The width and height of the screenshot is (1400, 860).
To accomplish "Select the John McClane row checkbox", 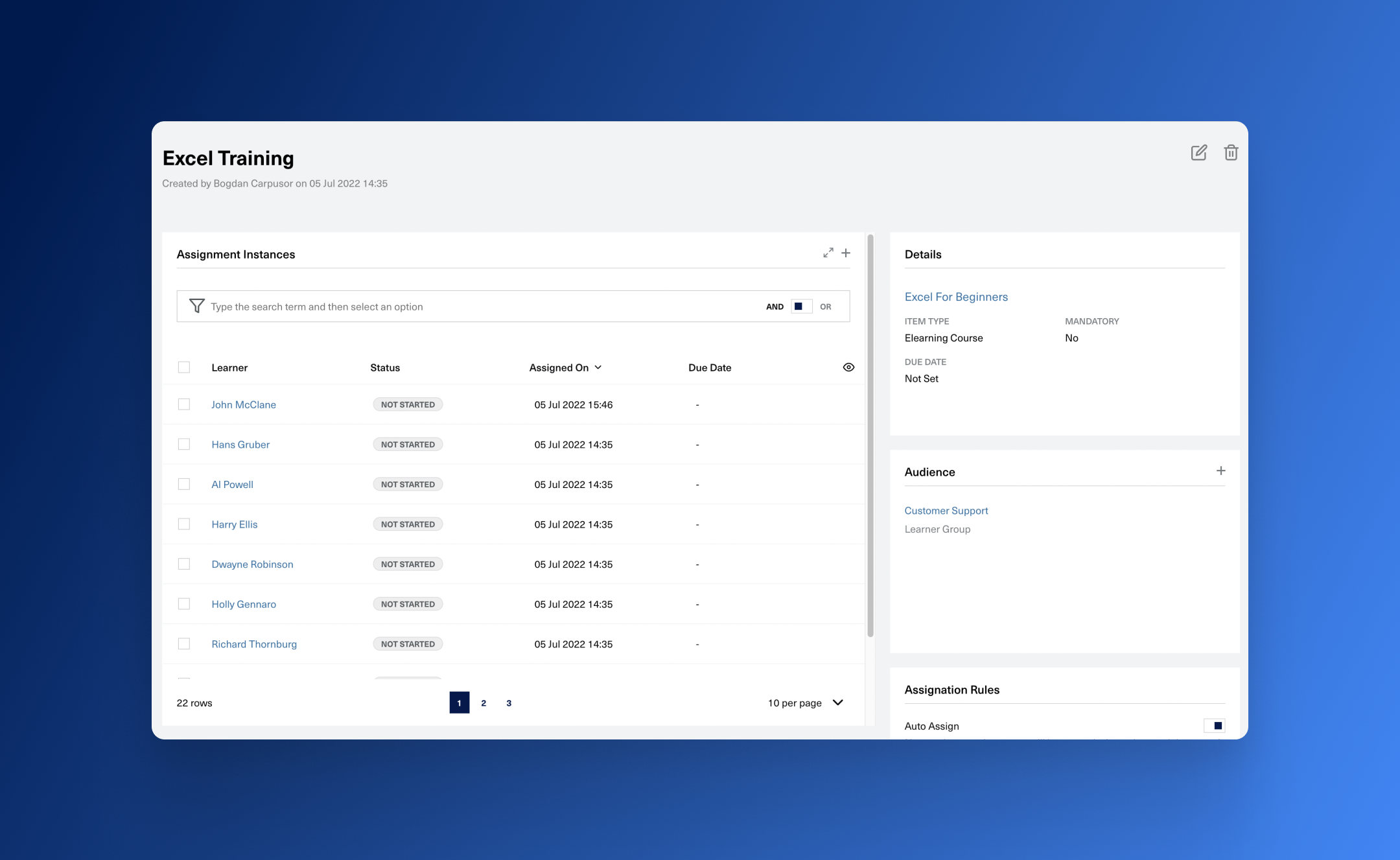I will (x=184, y=404).
